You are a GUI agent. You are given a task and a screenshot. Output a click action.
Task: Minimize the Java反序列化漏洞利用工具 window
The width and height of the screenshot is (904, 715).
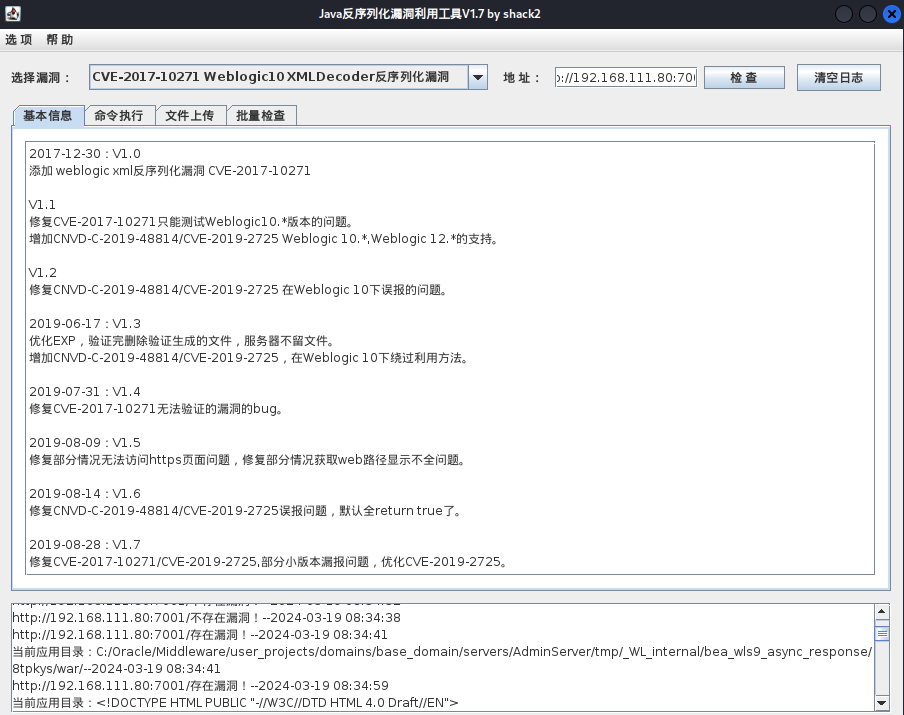click(x=843, y=14)
